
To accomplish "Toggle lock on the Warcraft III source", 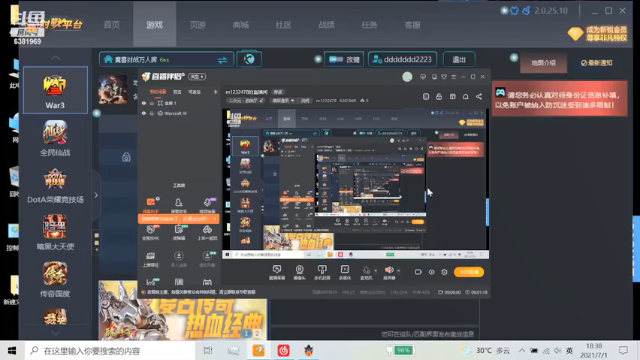I will tap(152, 113).
